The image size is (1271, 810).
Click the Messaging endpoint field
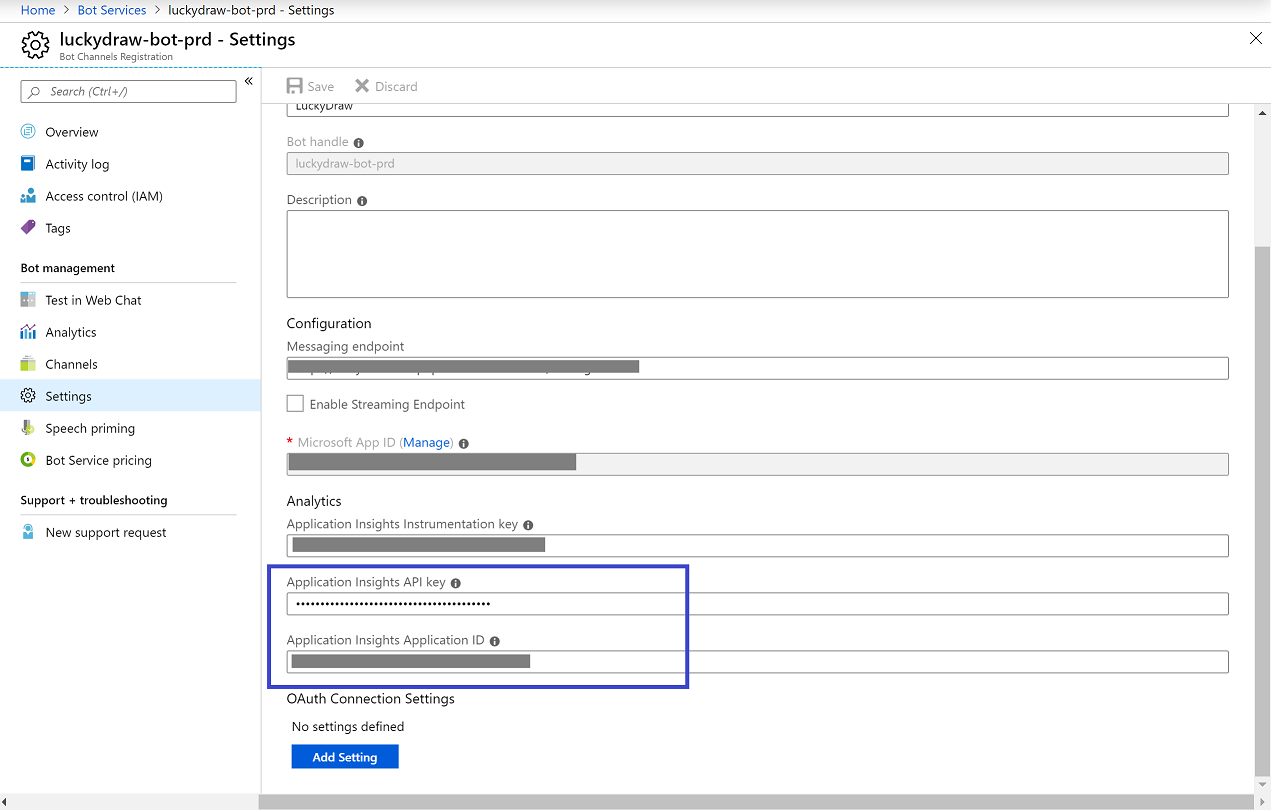[757, 368]
